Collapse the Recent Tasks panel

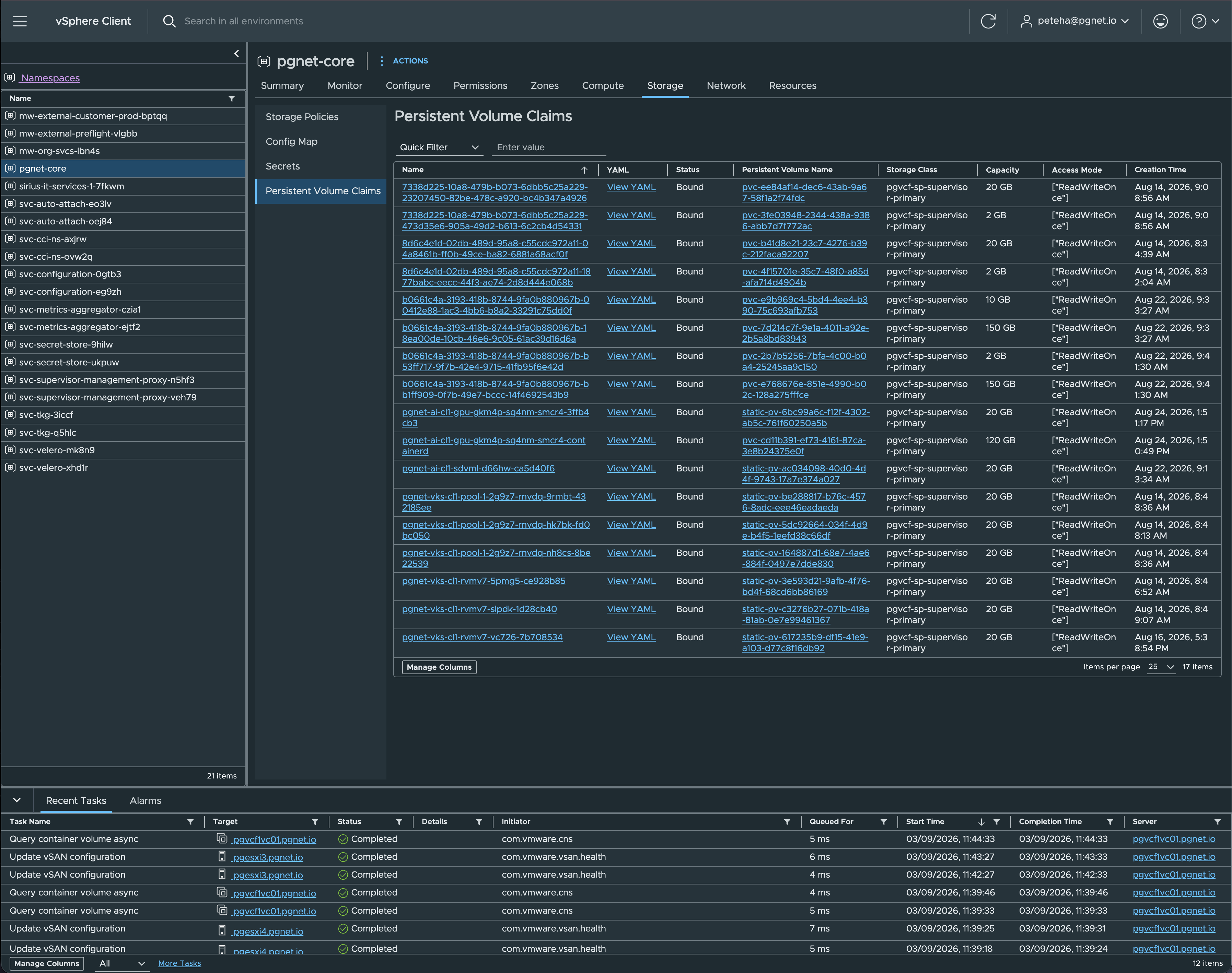(16, 800)
